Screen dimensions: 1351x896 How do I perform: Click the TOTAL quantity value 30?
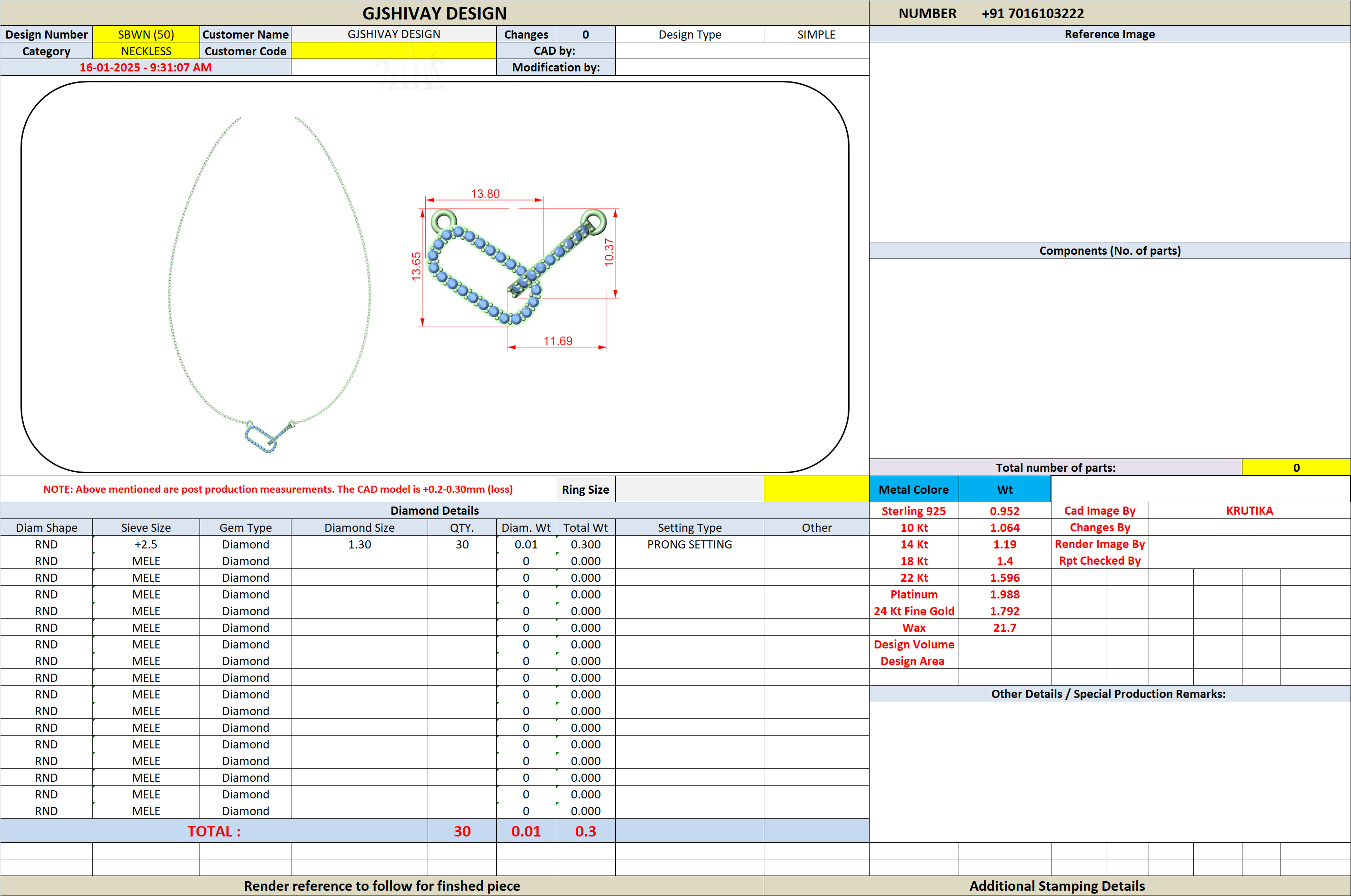coord(462,831)
